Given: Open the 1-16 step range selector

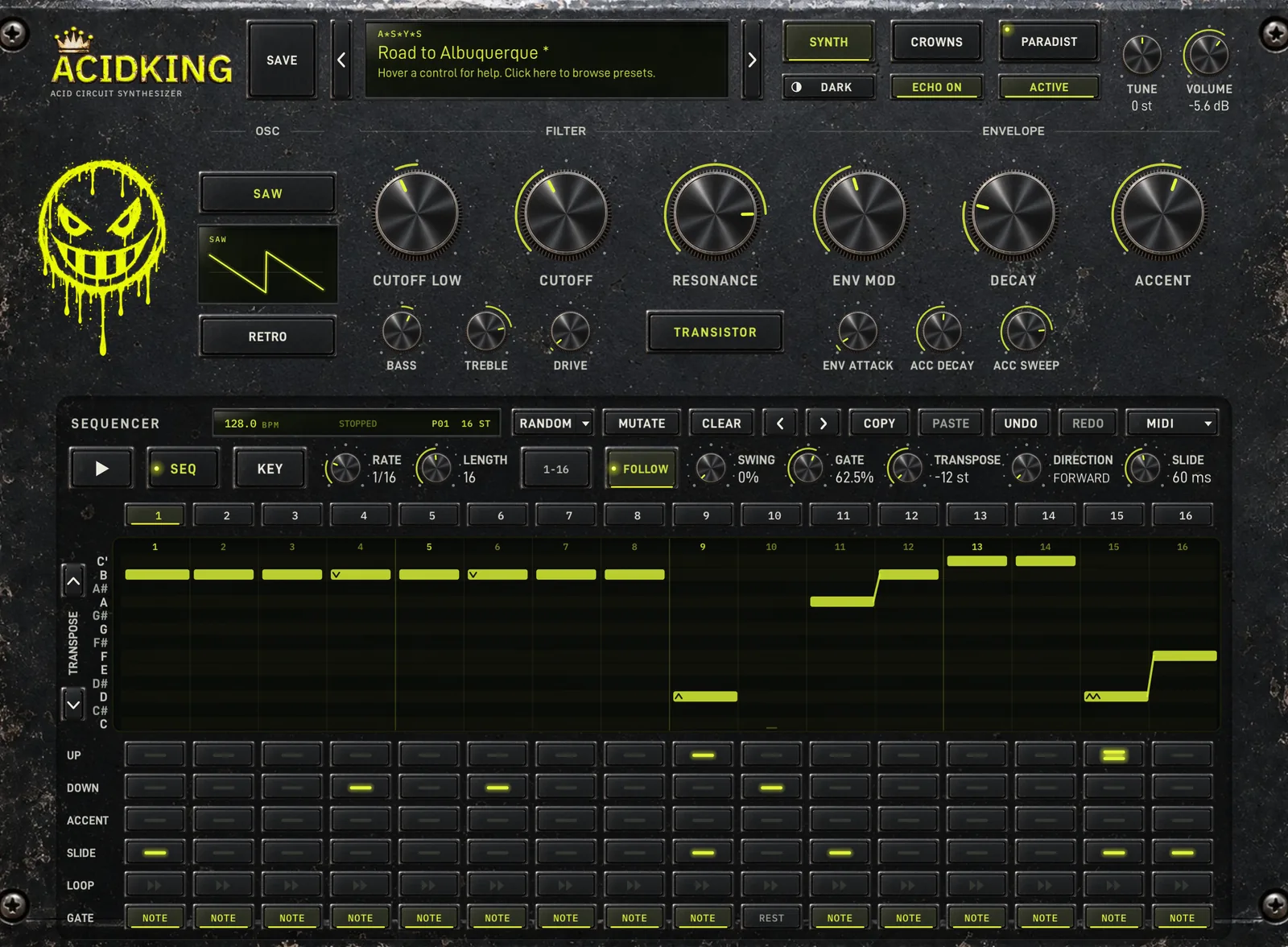Looking at the screenshot, I should (x=555, y=469).
